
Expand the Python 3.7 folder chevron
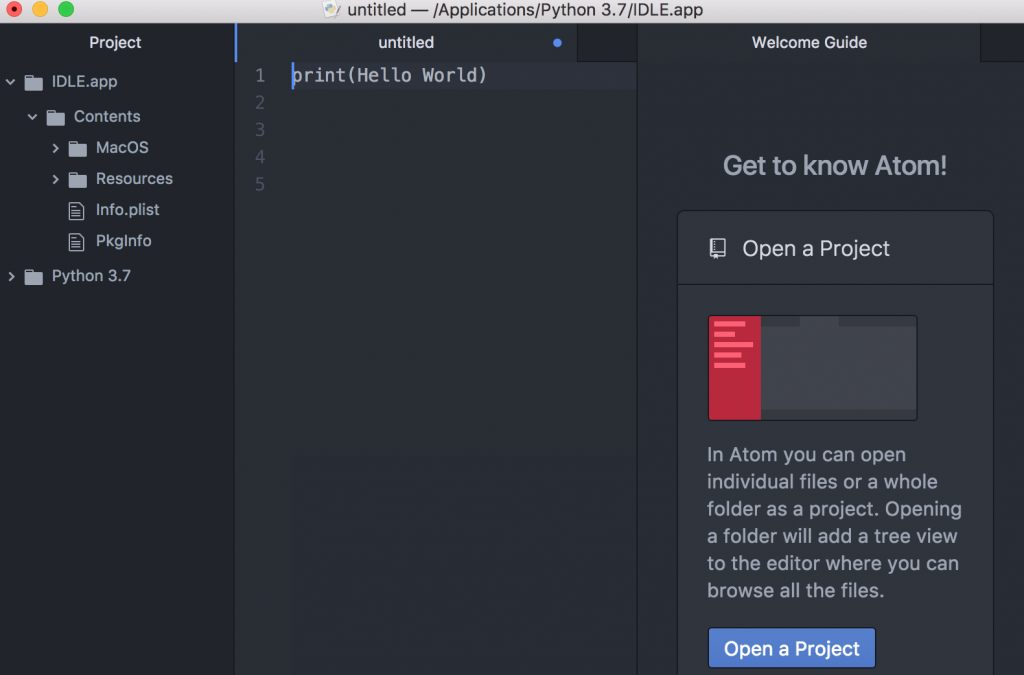[x=11, y=276]
